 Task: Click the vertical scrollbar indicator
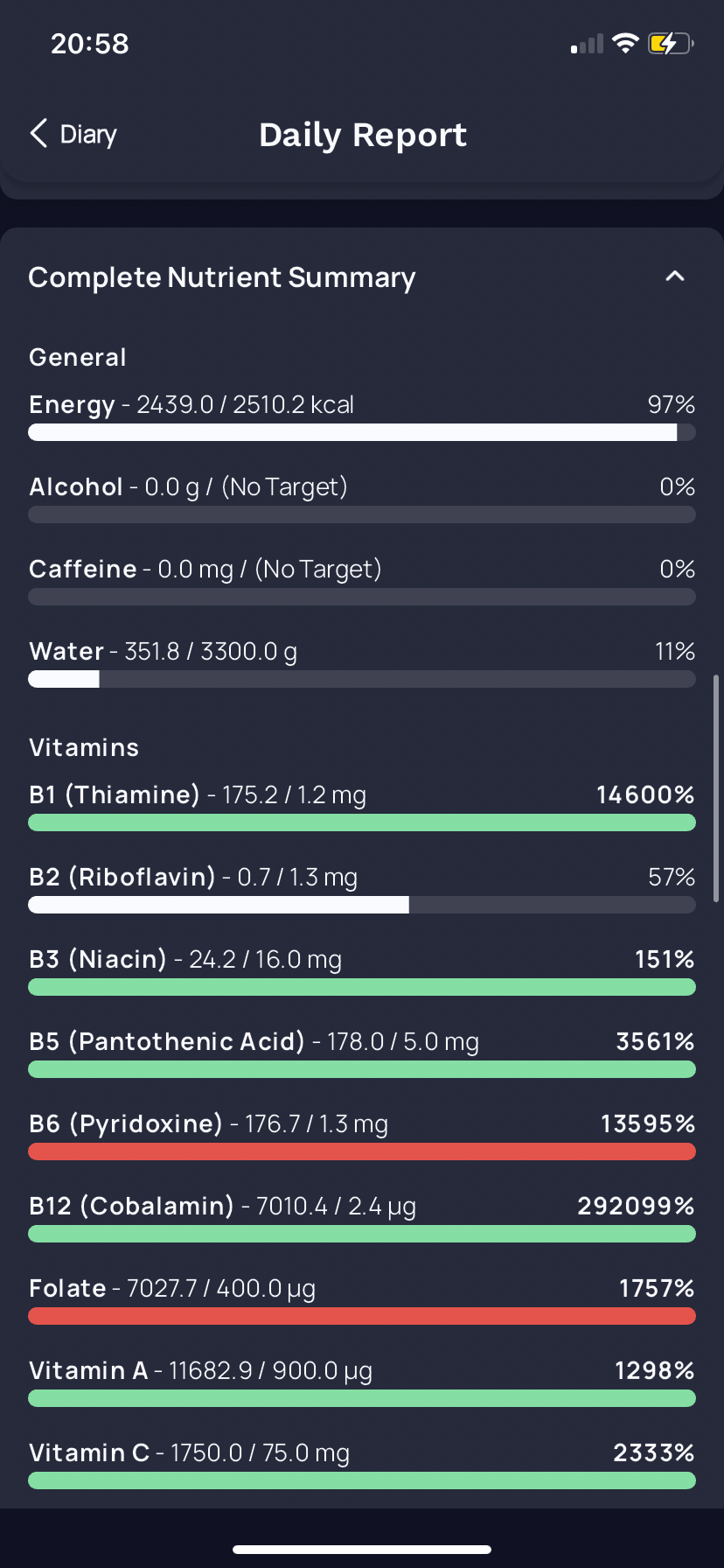point(716,787)
